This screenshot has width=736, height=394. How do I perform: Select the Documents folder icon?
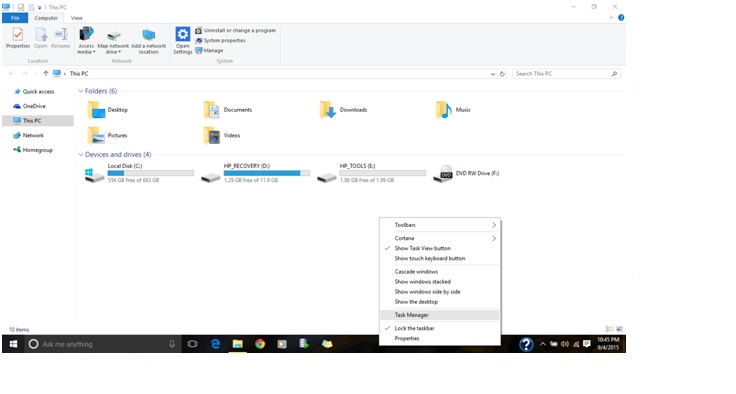pyautogui.click(x=212, y=110)
